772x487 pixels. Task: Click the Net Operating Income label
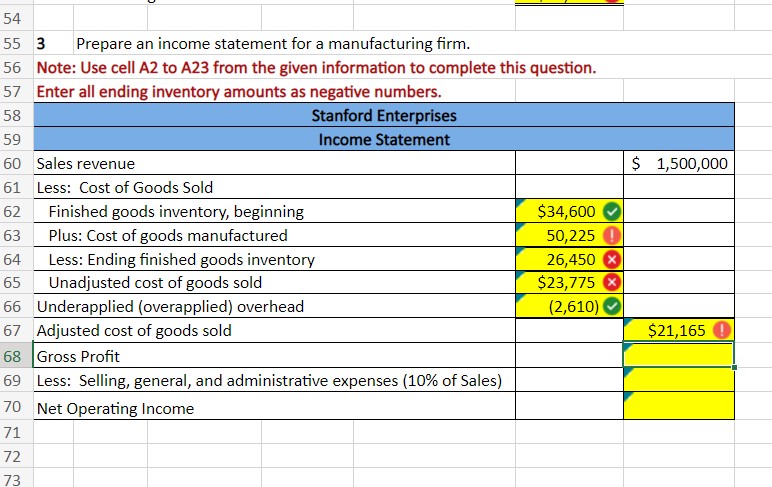pyautogui.click(x=115, y=409)
